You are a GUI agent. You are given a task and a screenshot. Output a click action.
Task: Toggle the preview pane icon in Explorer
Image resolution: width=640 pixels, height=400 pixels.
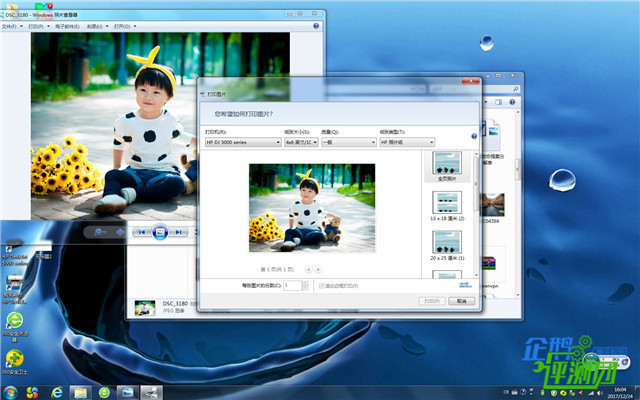point(498,102)
